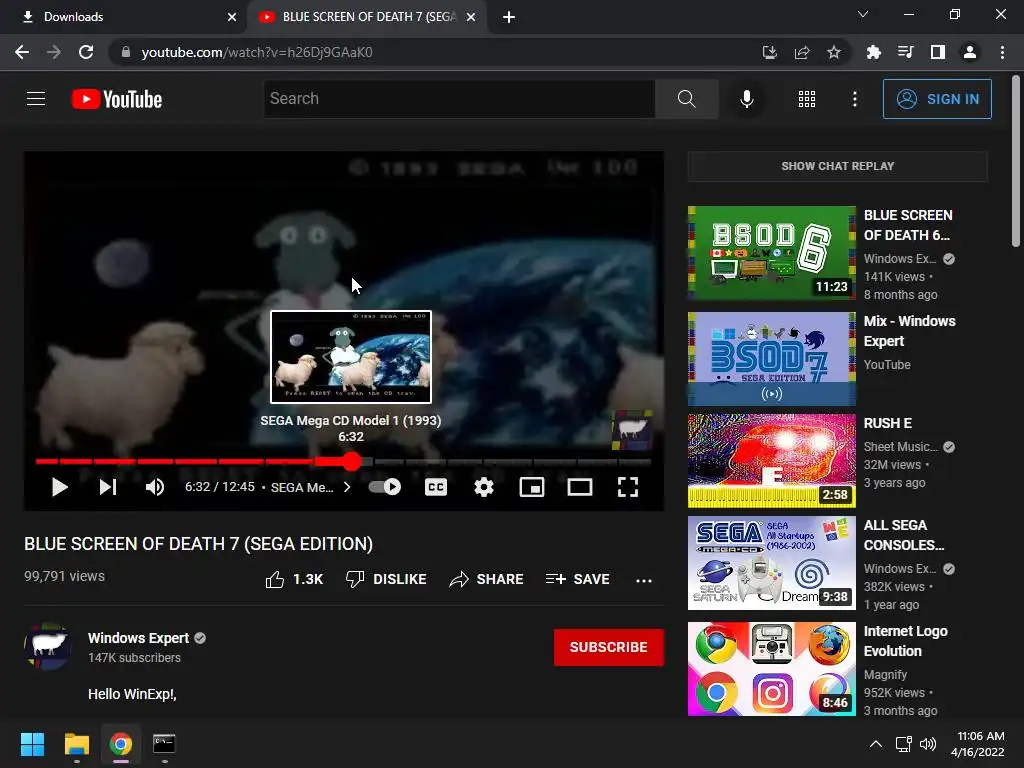
Task: Save video to a playlist
Action: pyautogui.click(x=578, y=579)
